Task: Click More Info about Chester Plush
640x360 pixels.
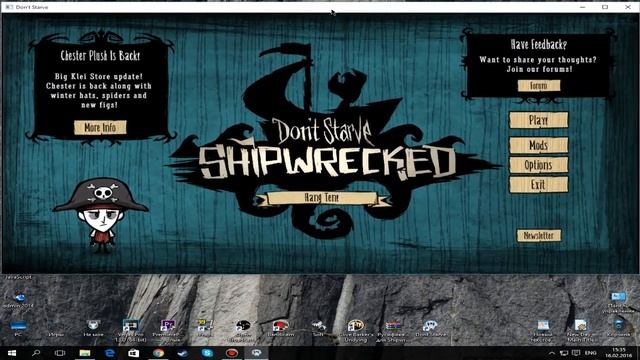Action: 100,128
